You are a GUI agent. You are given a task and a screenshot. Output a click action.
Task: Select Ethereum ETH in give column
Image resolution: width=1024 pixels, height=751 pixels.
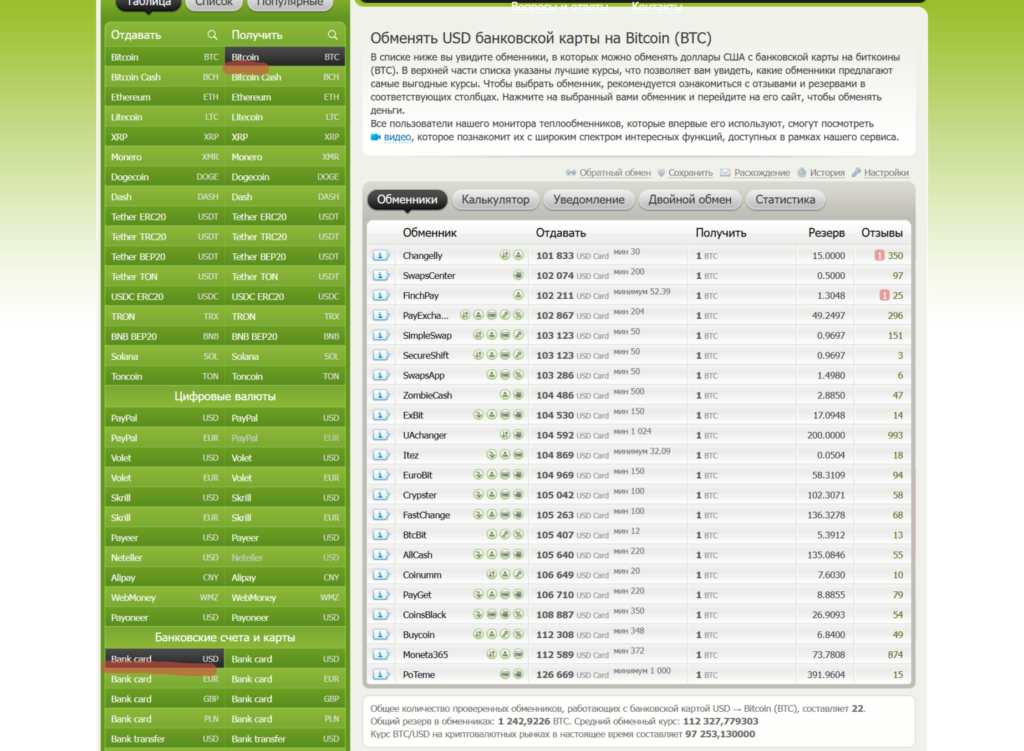[x=165, y=97]
